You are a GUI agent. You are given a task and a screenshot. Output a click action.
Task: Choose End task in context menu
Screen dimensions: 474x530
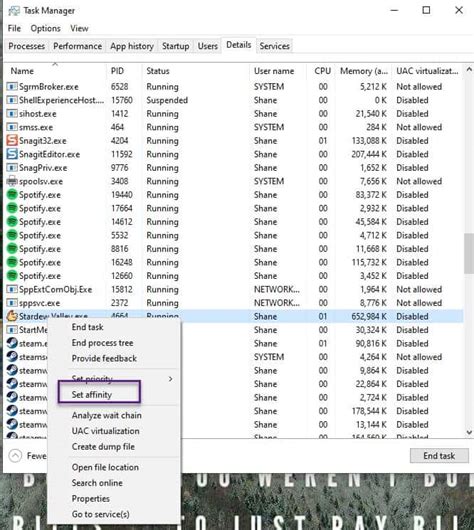tap(88, 327)
